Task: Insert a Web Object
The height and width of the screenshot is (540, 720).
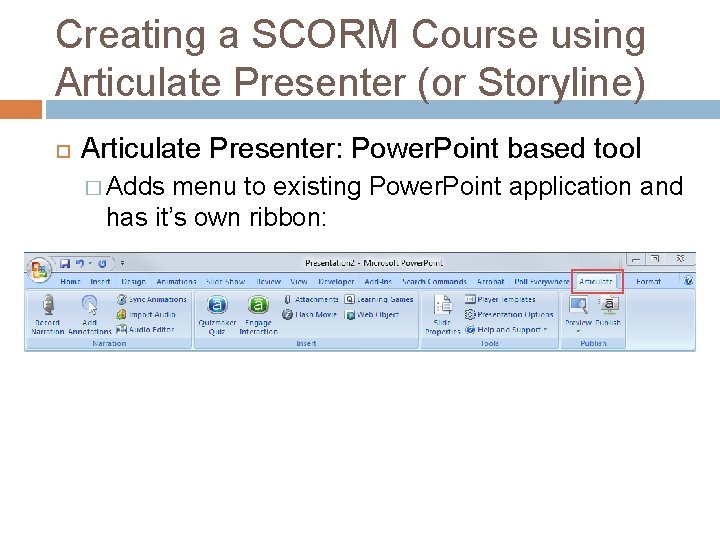Action: pos(371,315)
